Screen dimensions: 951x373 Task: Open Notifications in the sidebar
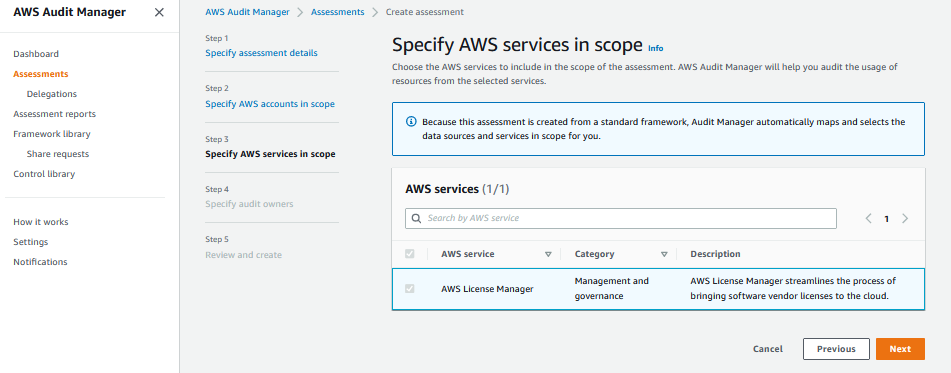pos(40,262)
